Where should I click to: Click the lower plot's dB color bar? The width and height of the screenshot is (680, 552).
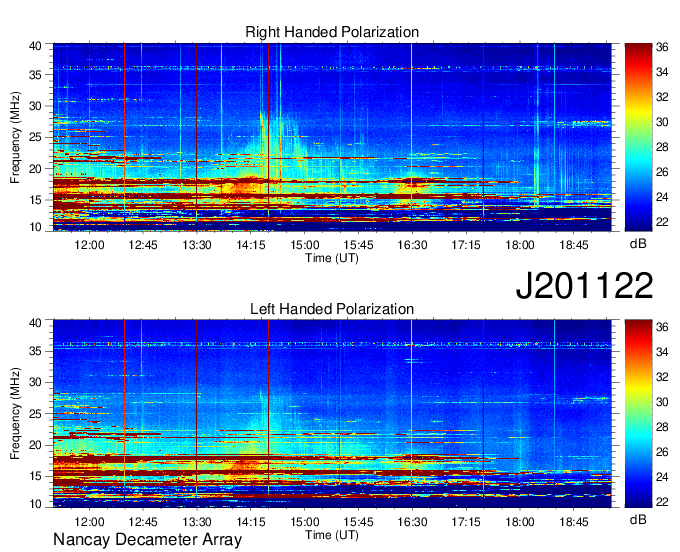tap(638, 414)
